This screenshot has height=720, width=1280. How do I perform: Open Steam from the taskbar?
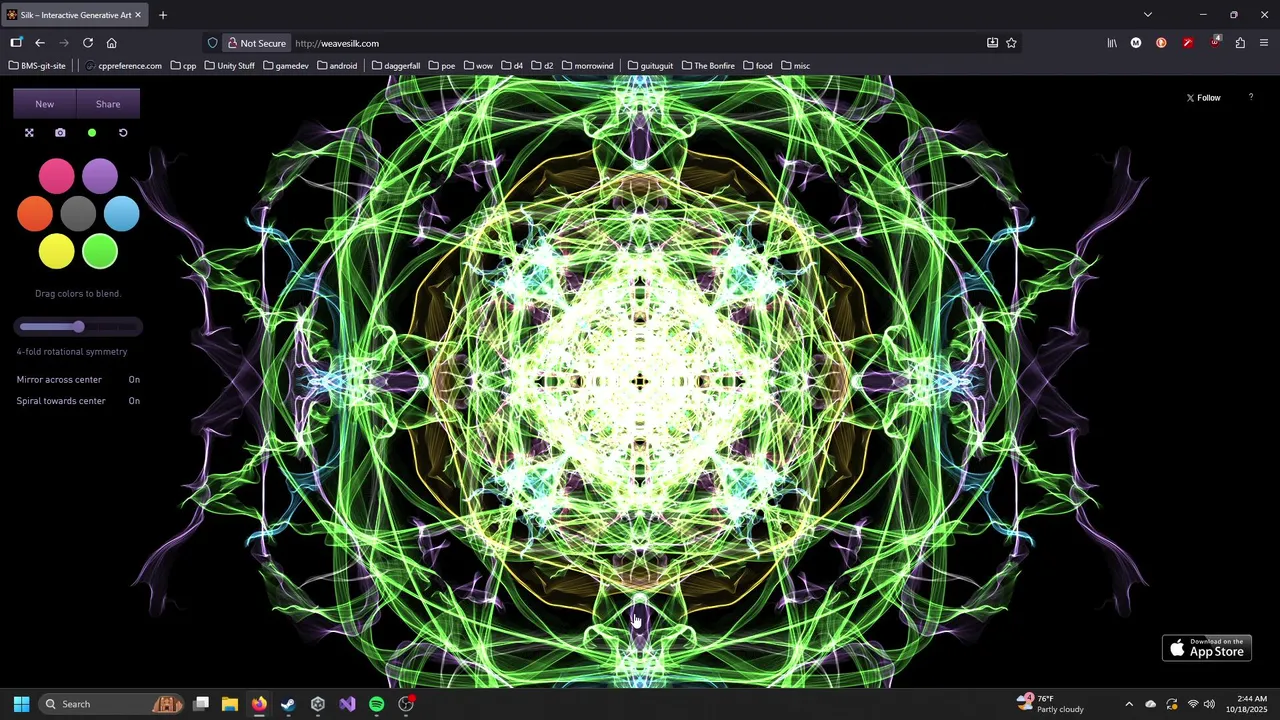tap(288, 704)
